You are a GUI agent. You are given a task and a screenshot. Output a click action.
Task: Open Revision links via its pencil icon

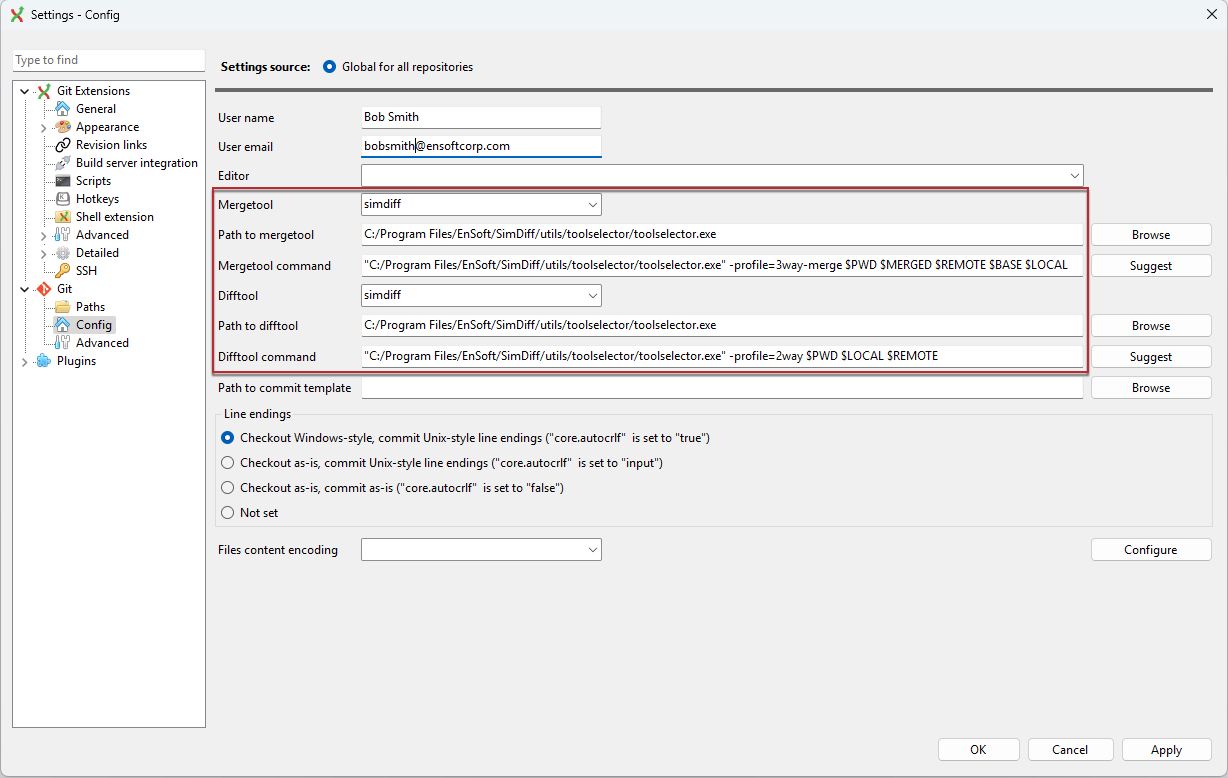pos(61,144)
